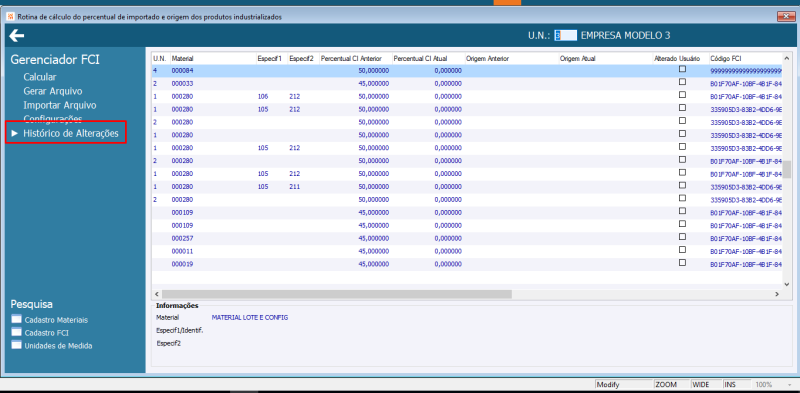Check Alterado Usuário on 000280 row with 211
This screenshot has height=393, width=800.
pos(682,185)
